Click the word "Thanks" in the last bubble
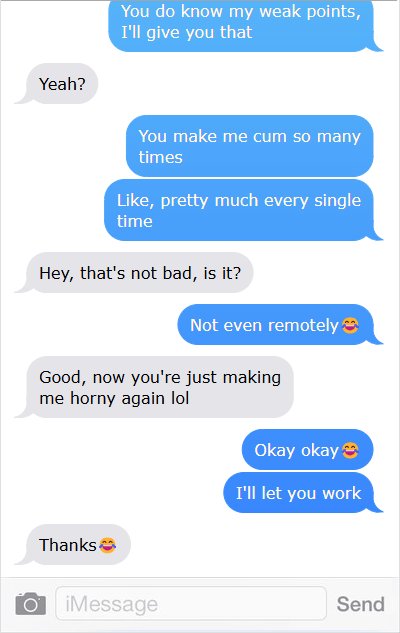The height and width of the screenshot is (633, 400). 67,545
